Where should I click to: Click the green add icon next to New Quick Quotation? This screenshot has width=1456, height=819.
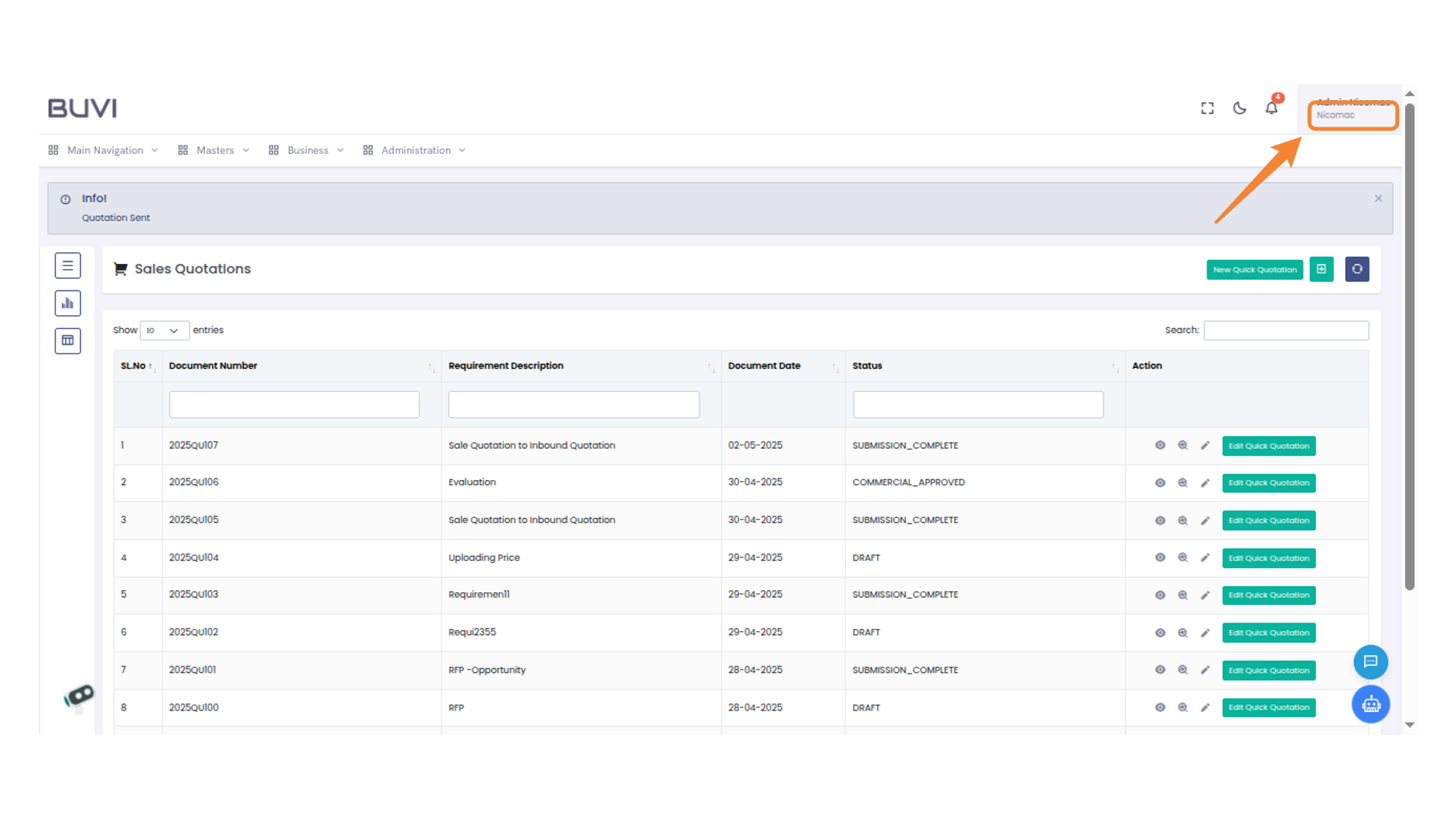[x=1322, y=269]
